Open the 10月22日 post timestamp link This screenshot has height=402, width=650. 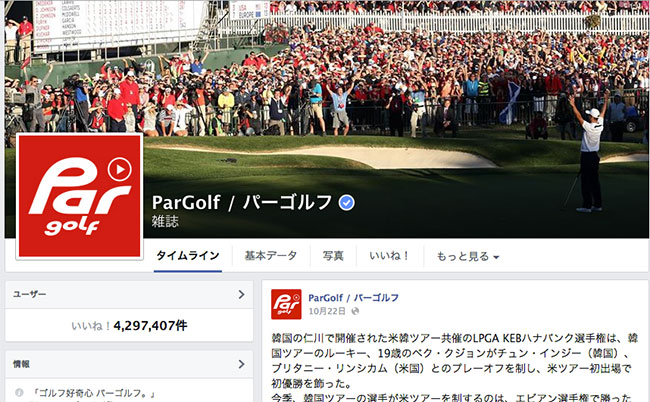tap(327, 311)
